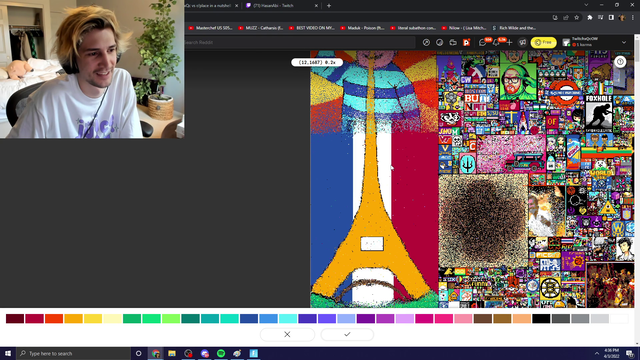Open Chrome tab search chevron
The height and width of the screenshot is (360, 640).
tap(586, 5)
